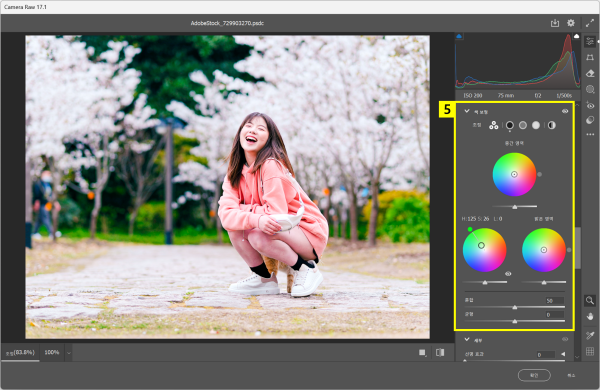
Task: Open the Presets overlapping circles icon
Action: coord(590,120)
